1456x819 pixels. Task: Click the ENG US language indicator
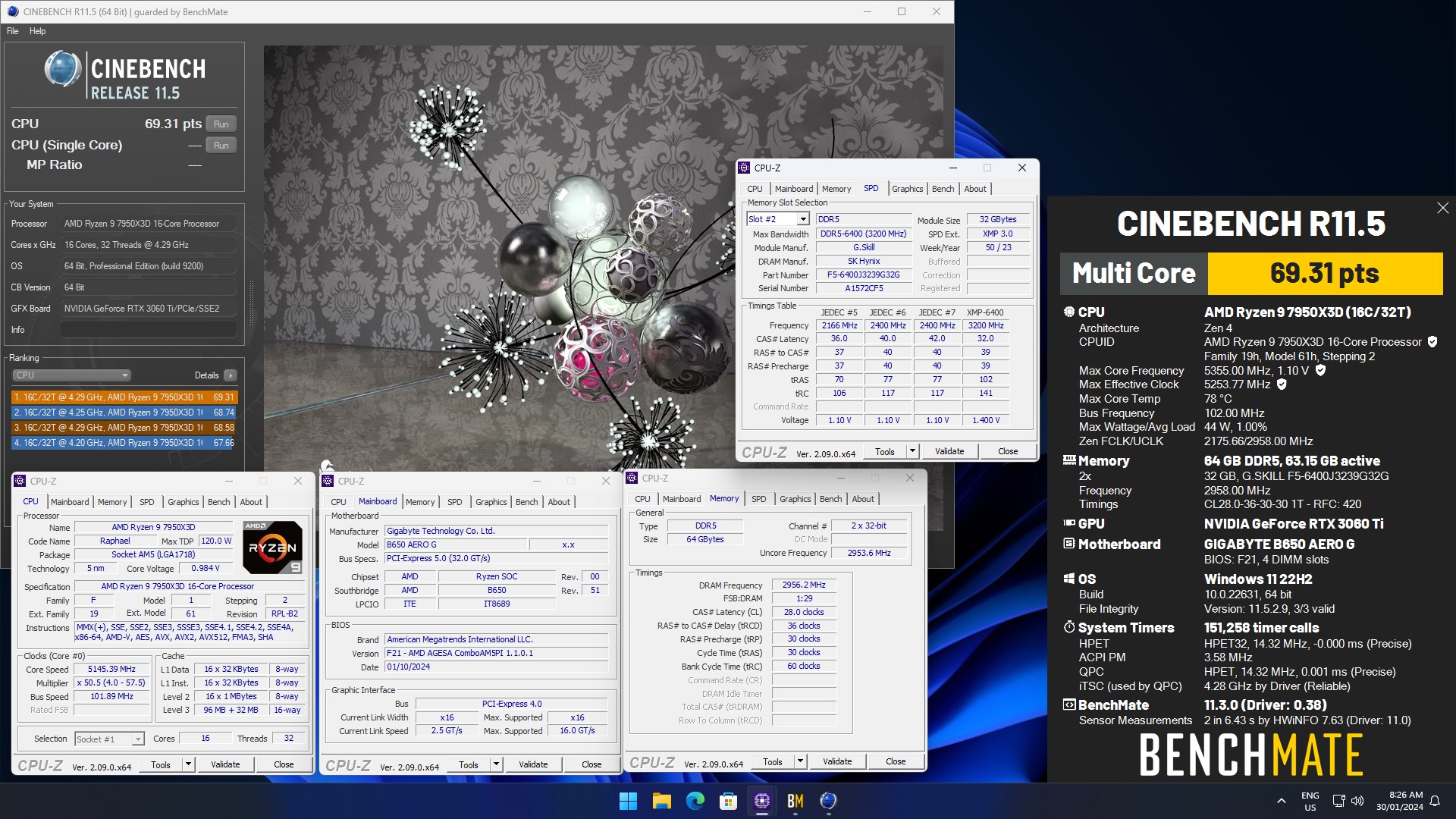(x=1310, y=801)
